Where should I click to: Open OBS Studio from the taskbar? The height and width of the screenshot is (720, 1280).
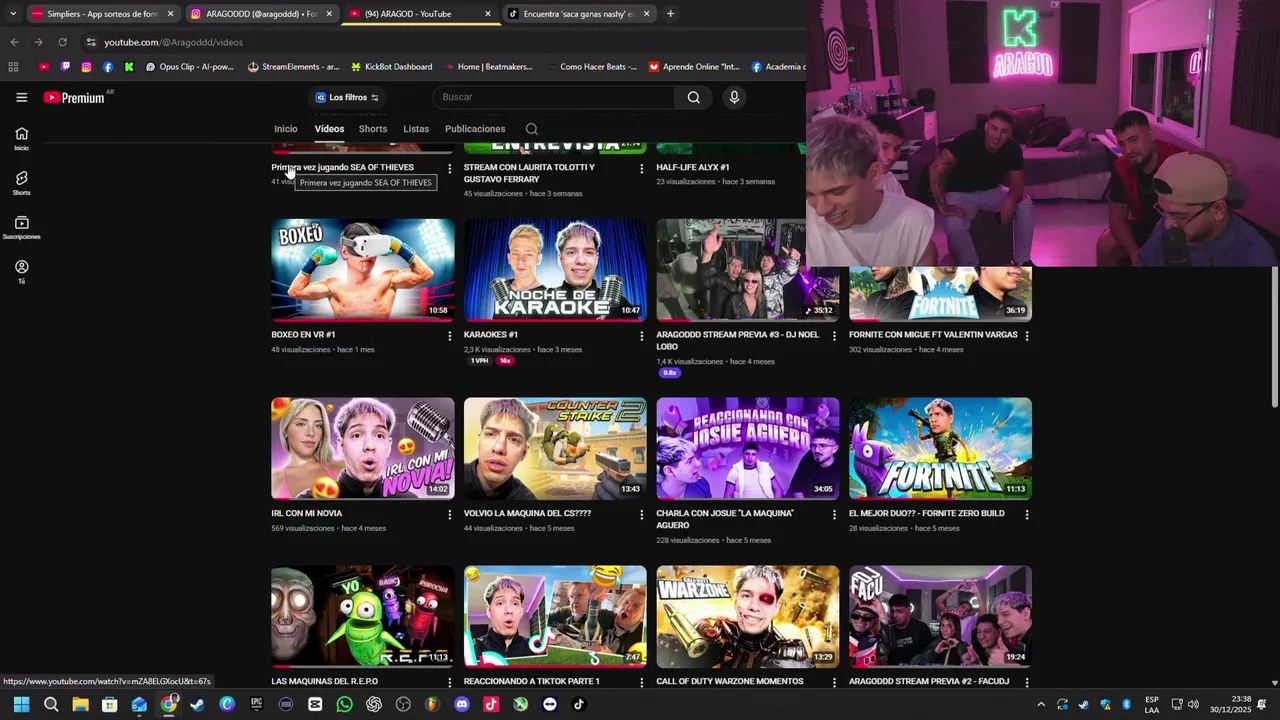pos(403,704)
